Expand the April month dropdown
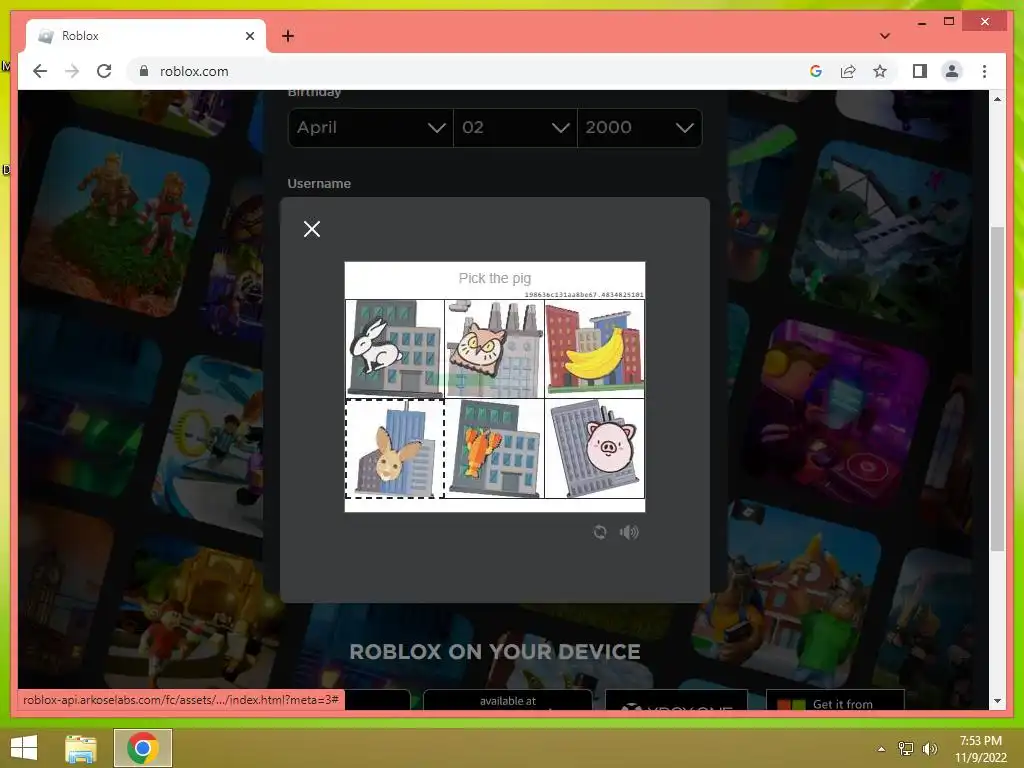The width and height of the screenshot is (1024, 768). tap(370, 127)
